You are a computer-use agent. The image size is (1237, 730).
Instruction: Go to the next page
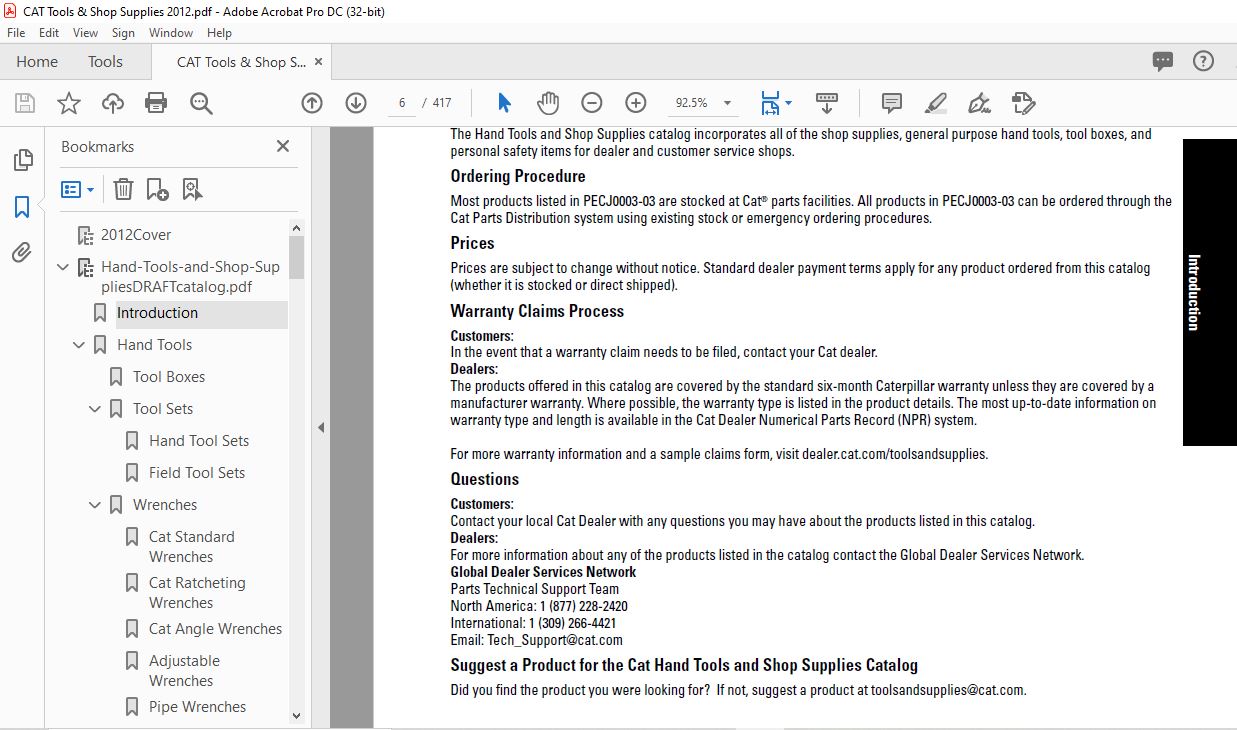coord(356,103)
